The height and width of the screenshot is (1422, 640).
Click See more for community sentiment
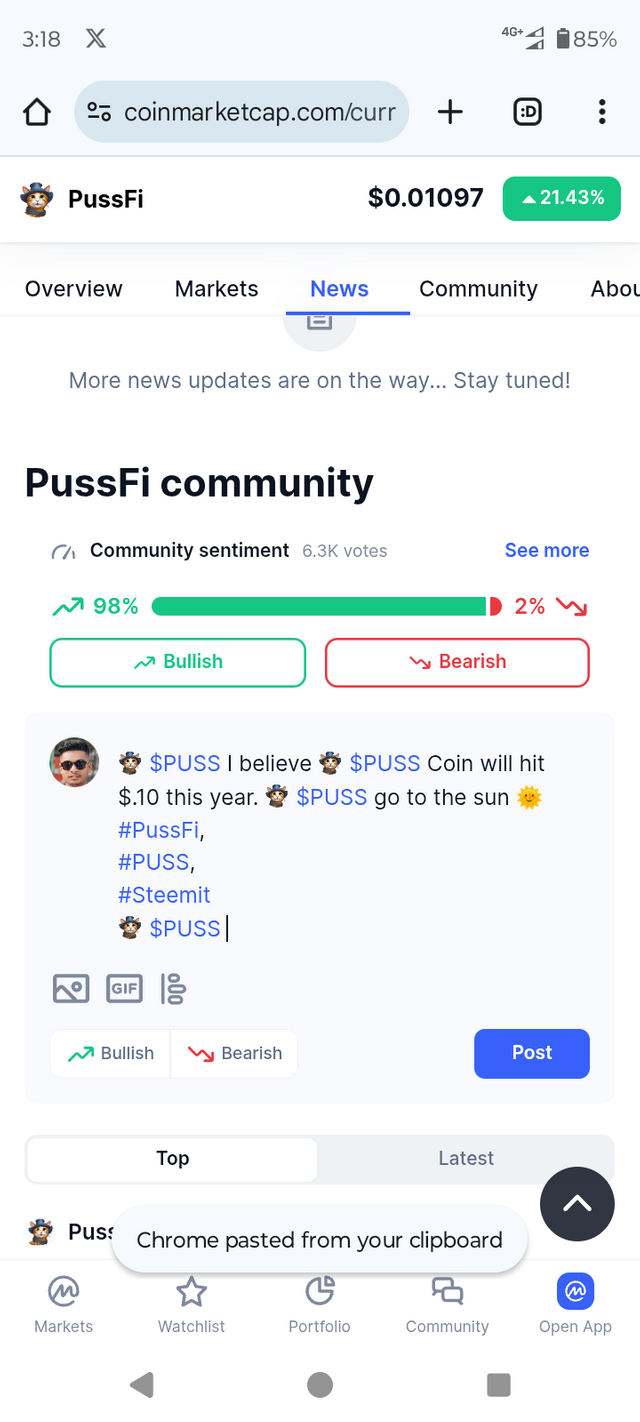point(547,550)
